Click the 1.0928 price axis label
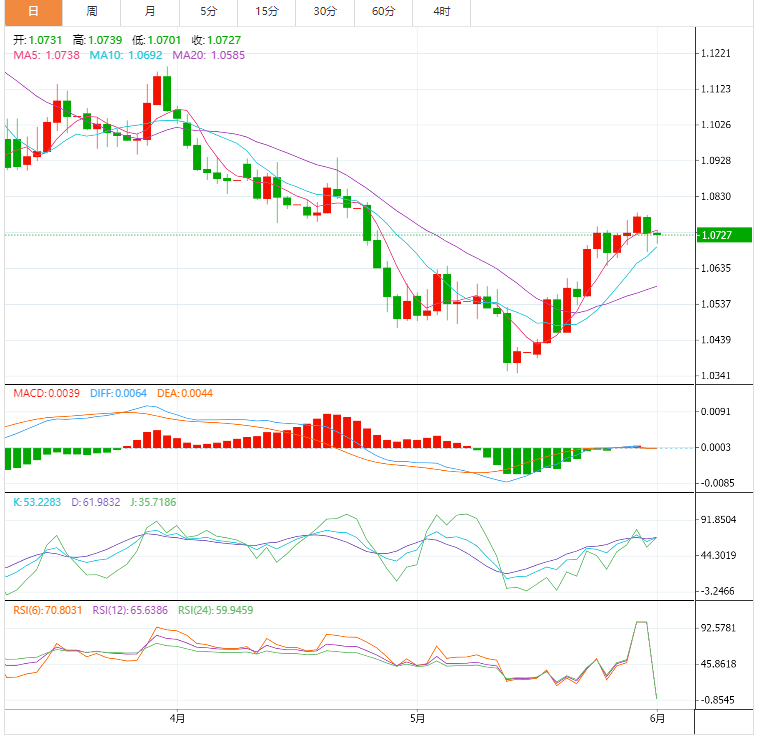760x743 pixels. [x=716, y=161]
